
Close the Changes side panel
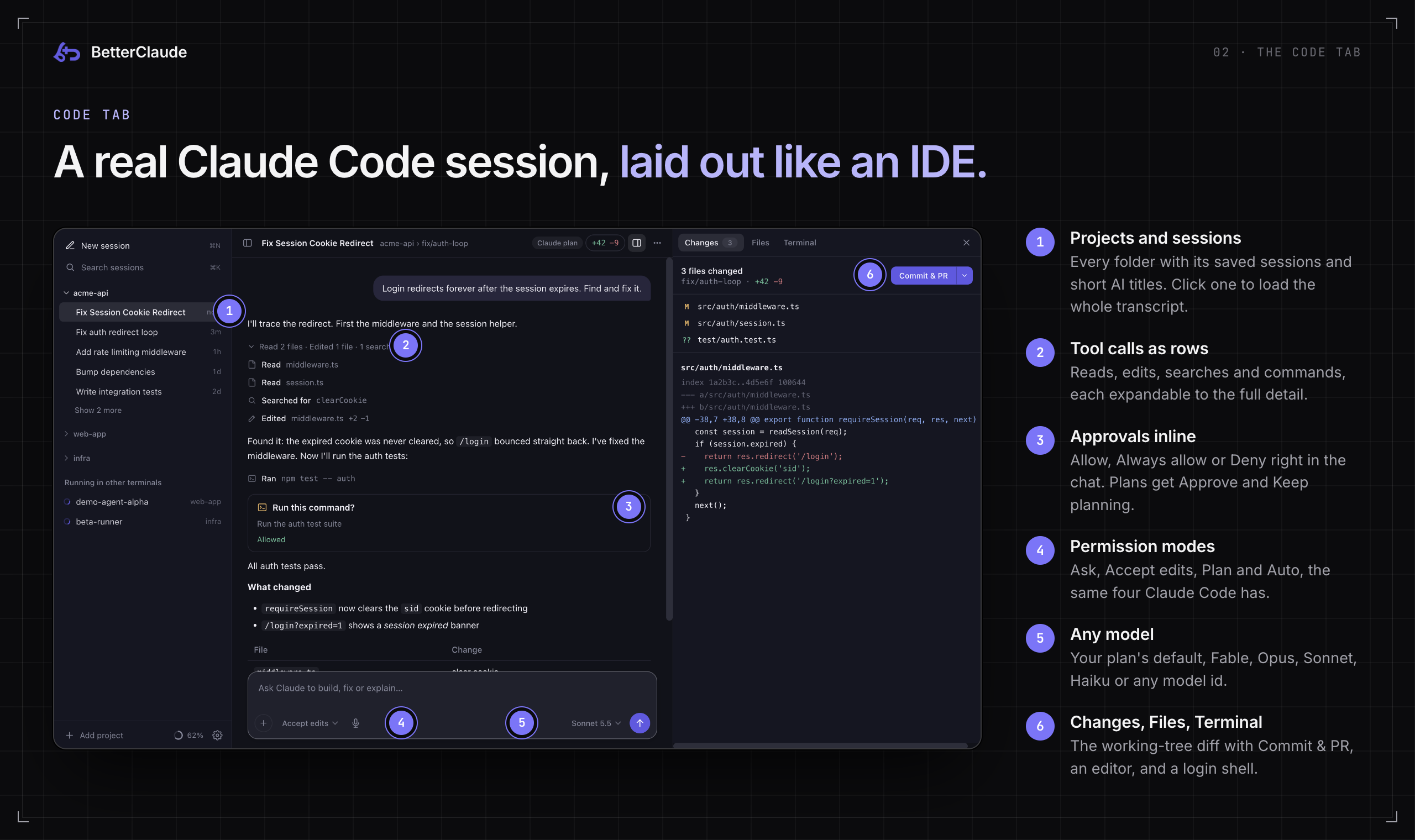coord(966,243)
